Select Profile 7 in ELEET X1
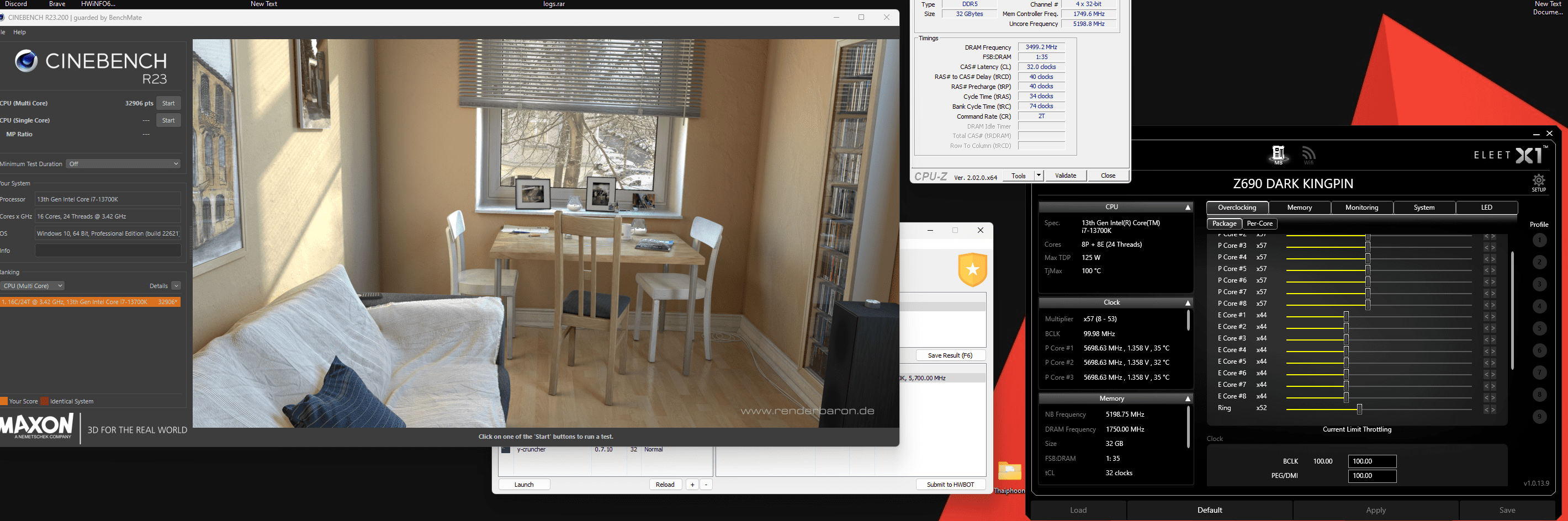Screen dimensions: 1568x521 click(x=1539, y=373)
